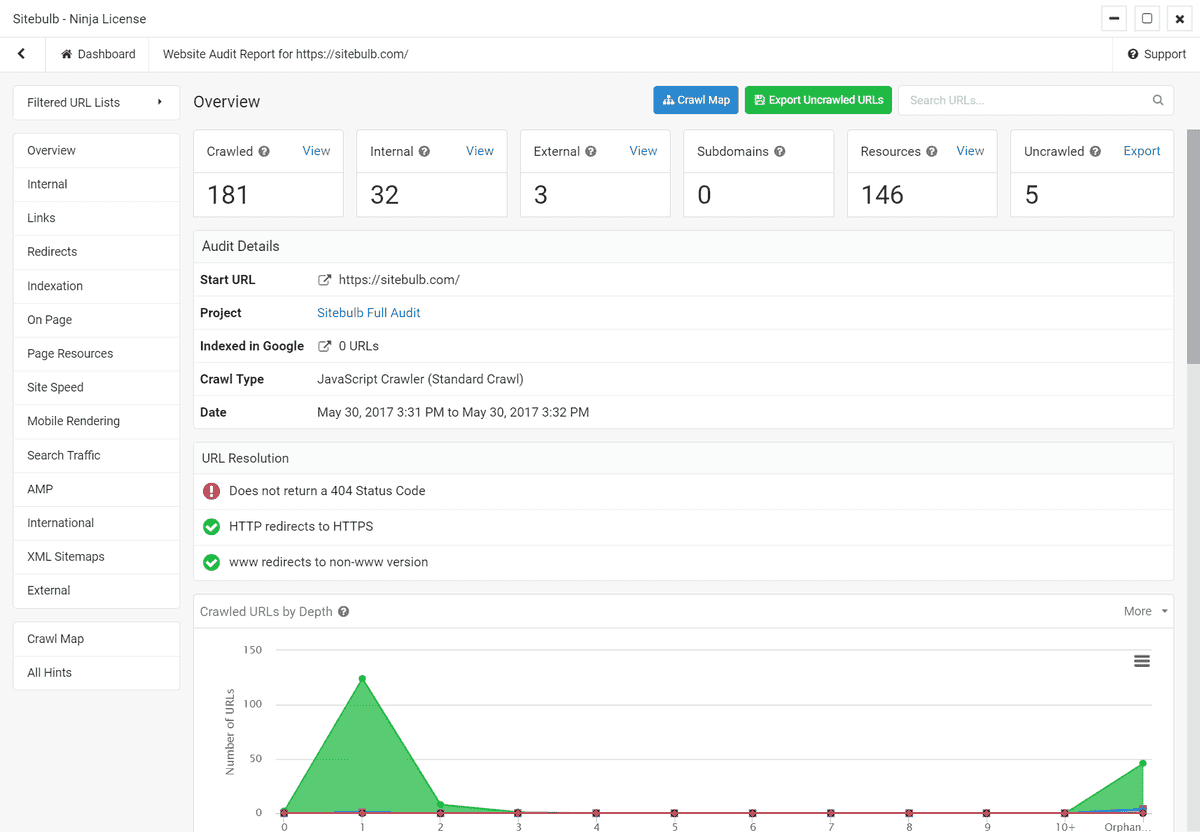Select On Page in the sidebar
This screenshot has height=832, width=1200.
pyautogui.click(x=96, y=320)
